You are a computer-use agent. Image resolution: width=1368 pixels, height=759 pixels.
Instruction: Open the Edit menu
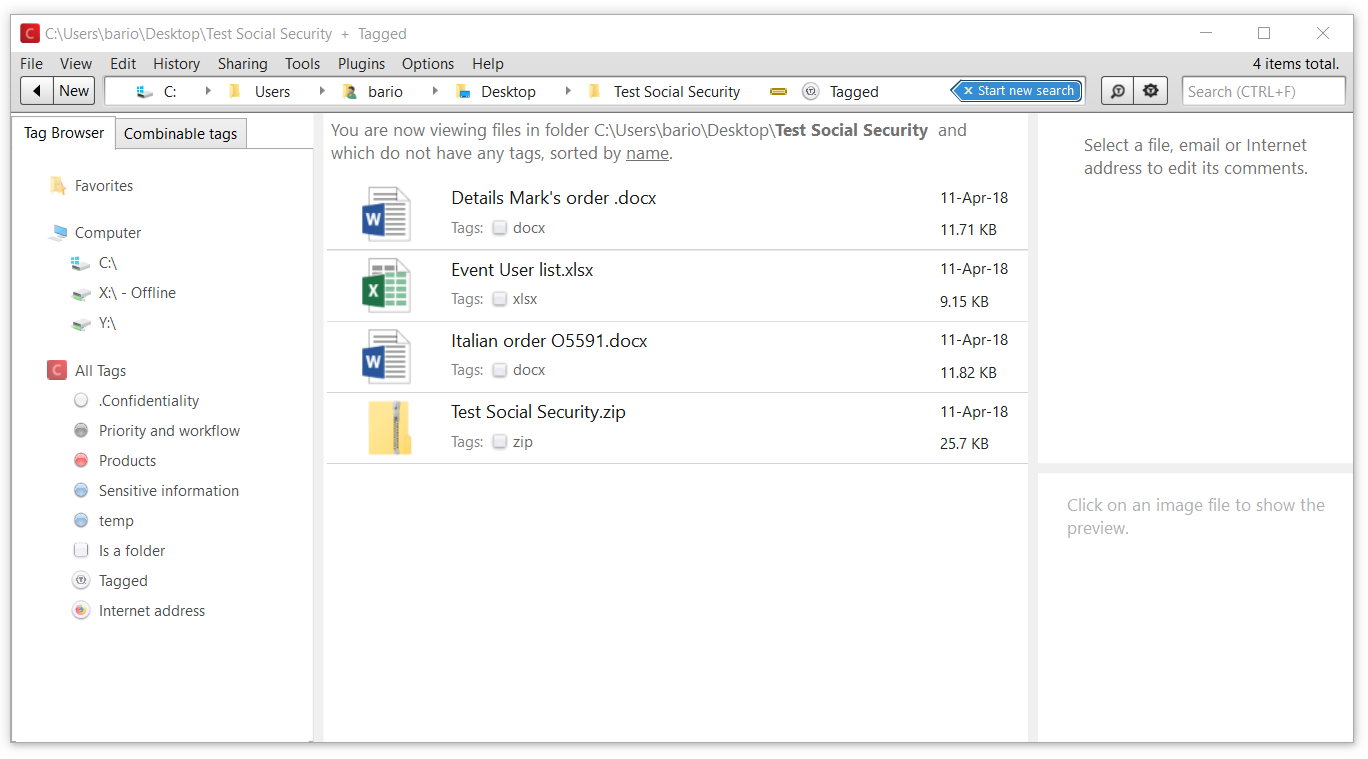123,63
